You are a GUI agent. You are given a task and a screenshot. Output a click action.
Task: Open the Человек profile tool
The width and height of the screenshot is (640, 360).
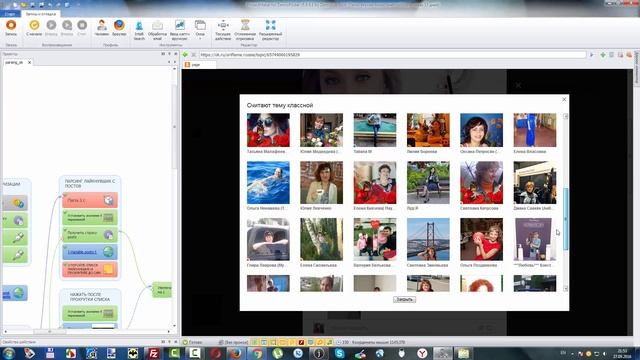coord(102,28)
